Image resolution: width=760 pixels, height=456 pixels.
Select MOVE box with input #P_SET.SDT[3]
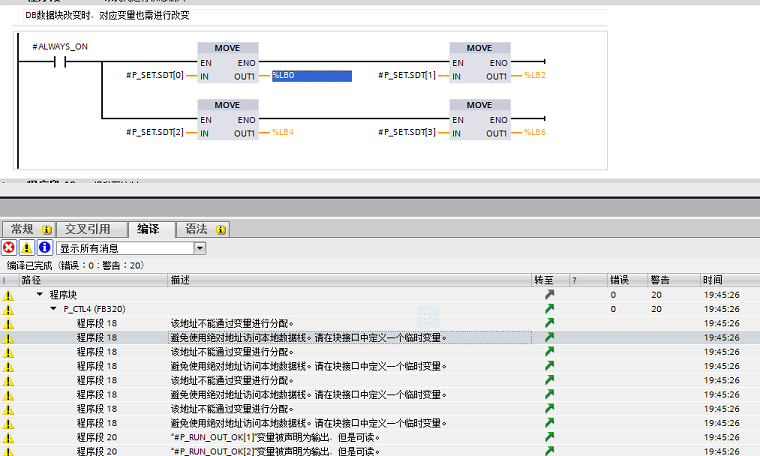pos(479,119)
